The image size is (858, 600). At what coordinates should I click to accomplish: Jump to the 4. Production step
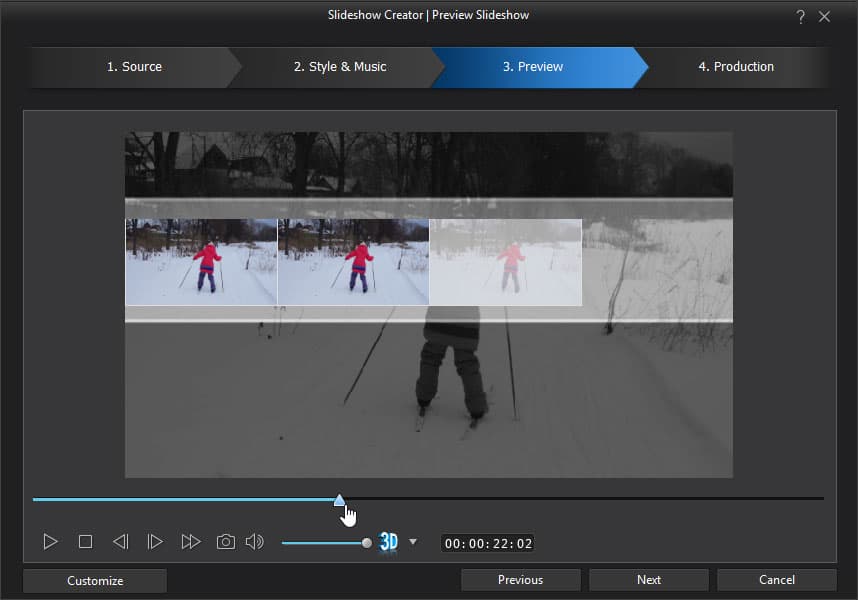[735, 67]
